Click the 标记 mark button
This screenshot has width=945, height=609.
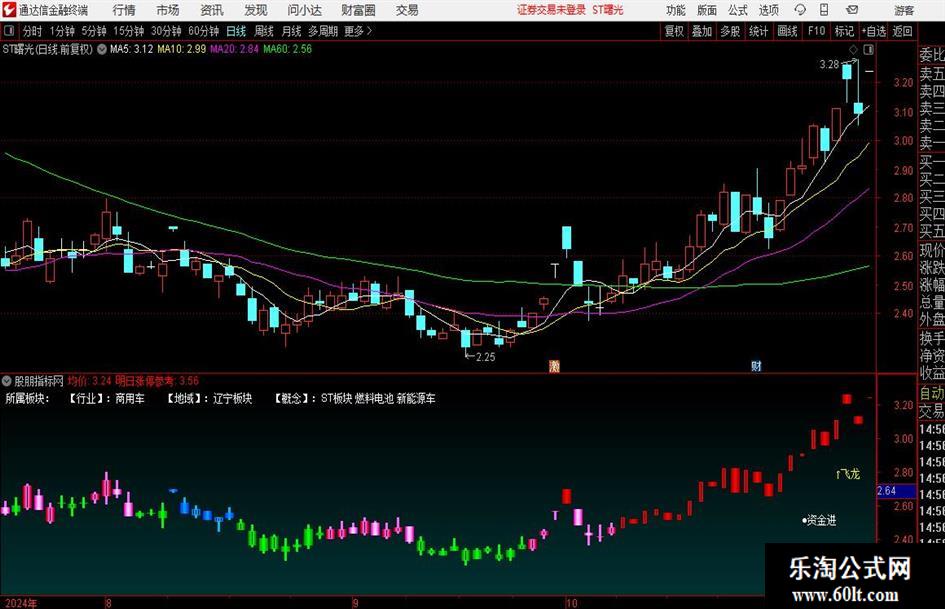pyautogui.click(x=844, y=31)
